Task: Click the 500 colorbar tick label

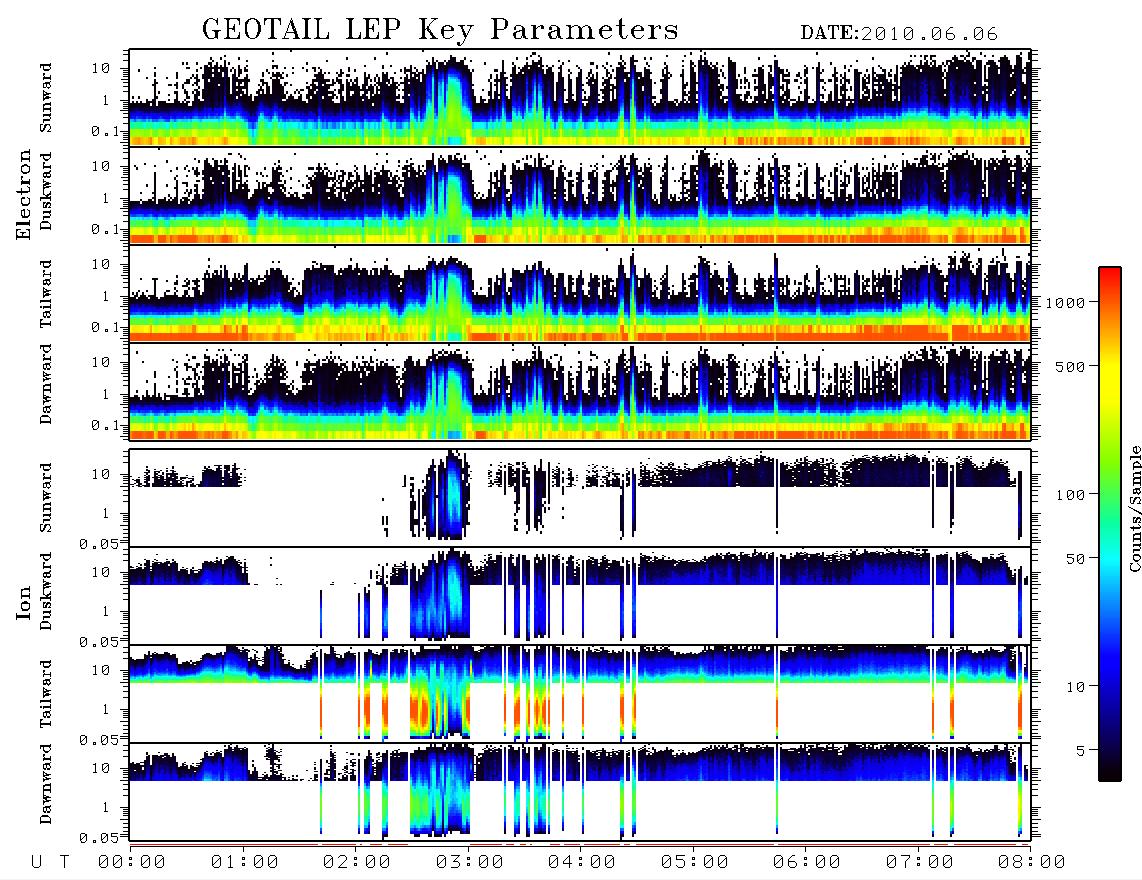Action: (1070, 367)
